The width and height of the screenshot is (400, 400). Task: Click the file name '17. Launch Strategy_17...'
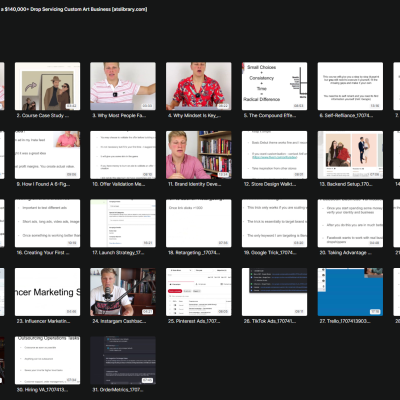(118, 253)
